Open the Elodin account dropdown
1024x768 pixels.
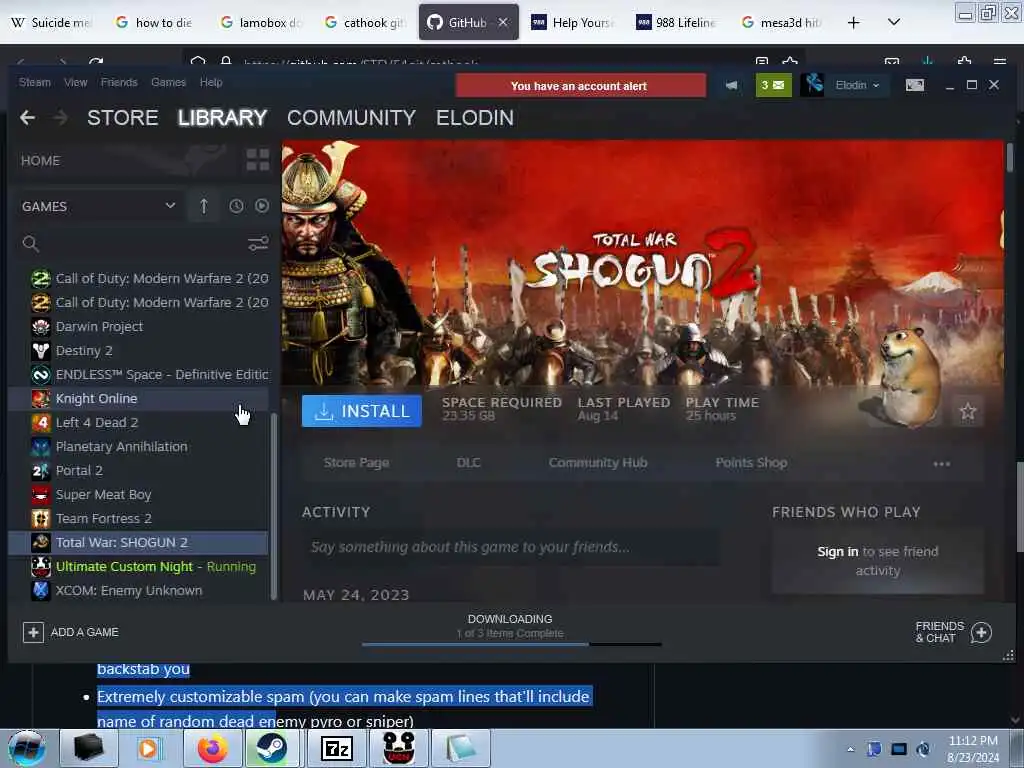point(857,85)
